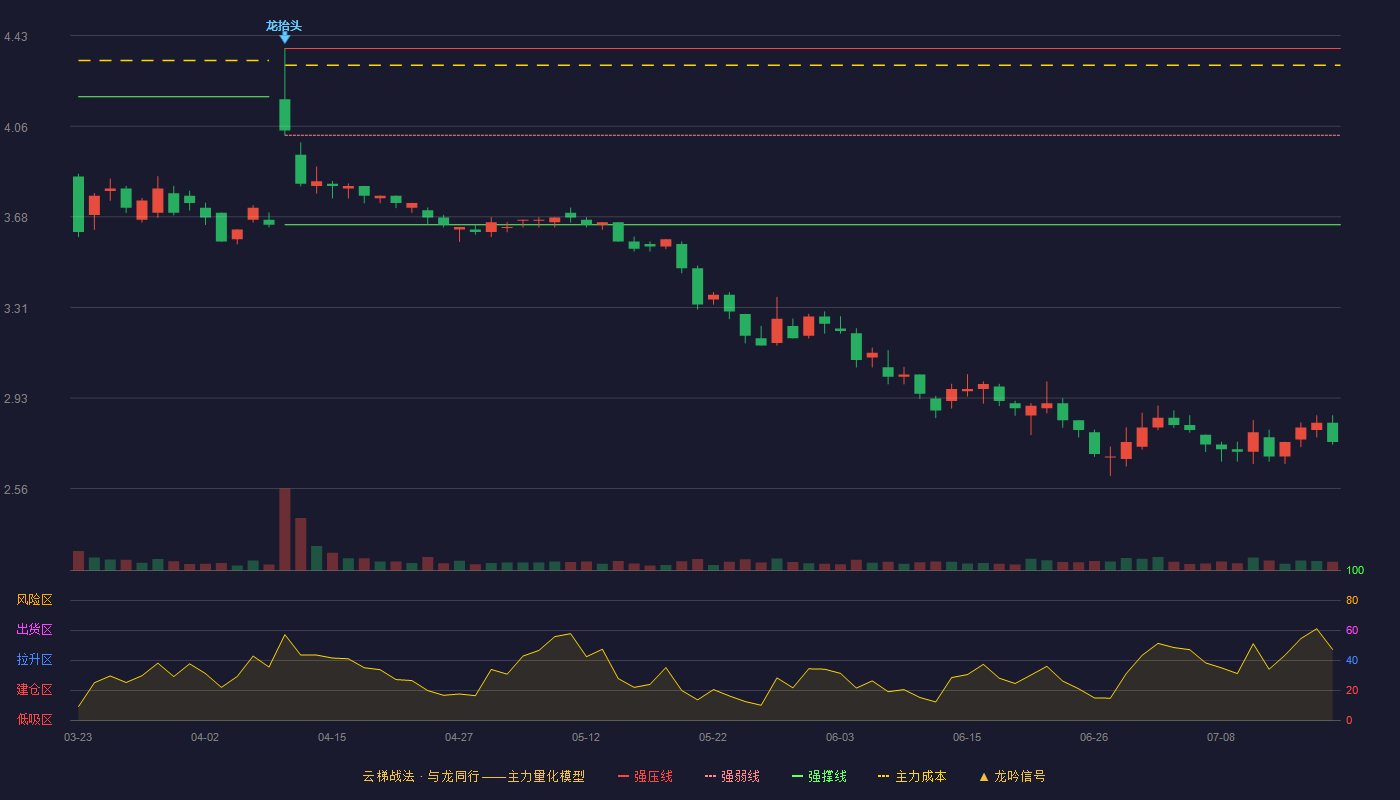1400x800 pixels.
Task: Click the 风险区 zone label
Action: tap(34, 600)
